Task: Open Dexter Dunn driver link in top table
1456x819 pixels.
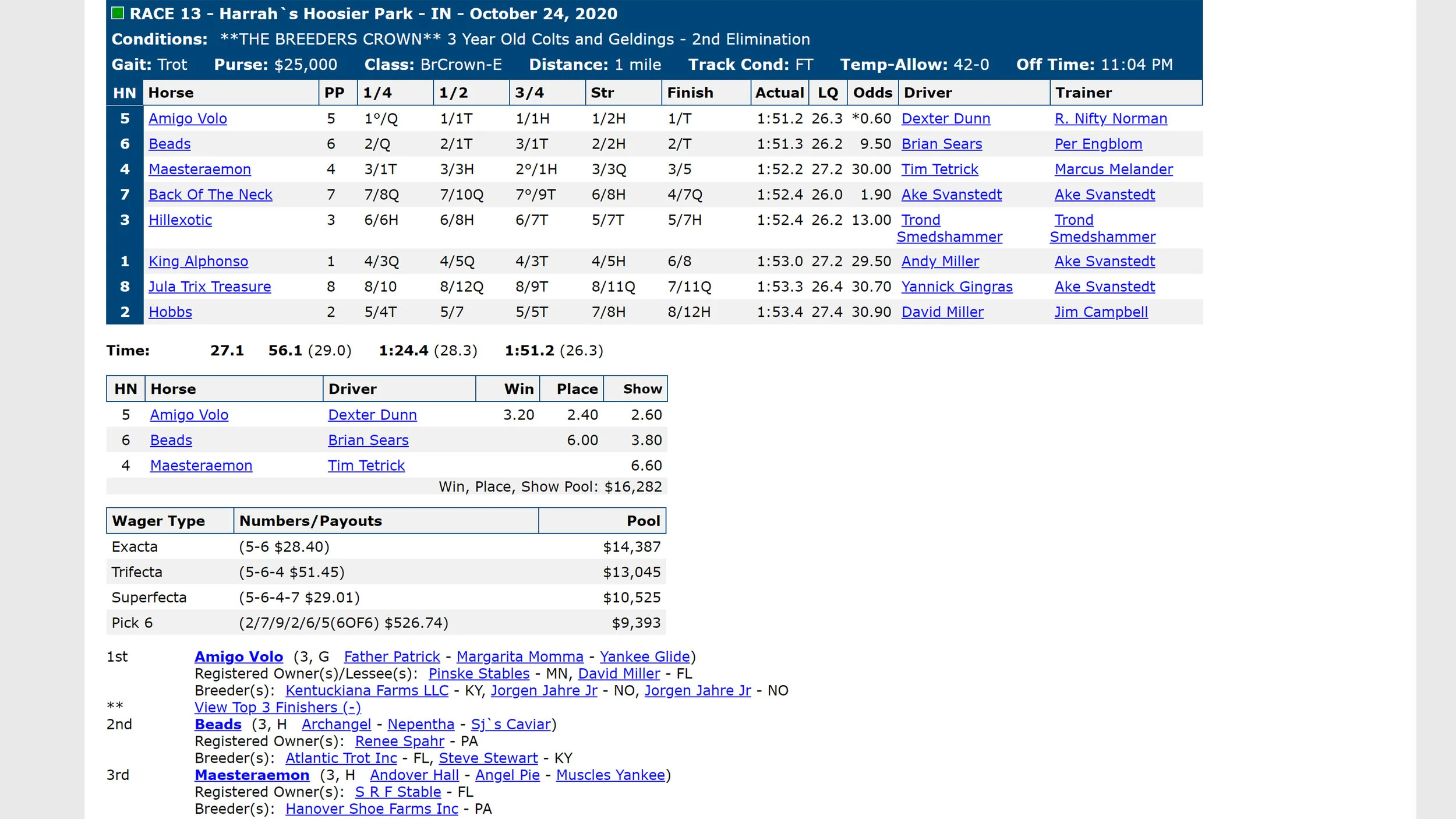Action: pos(945,119)
